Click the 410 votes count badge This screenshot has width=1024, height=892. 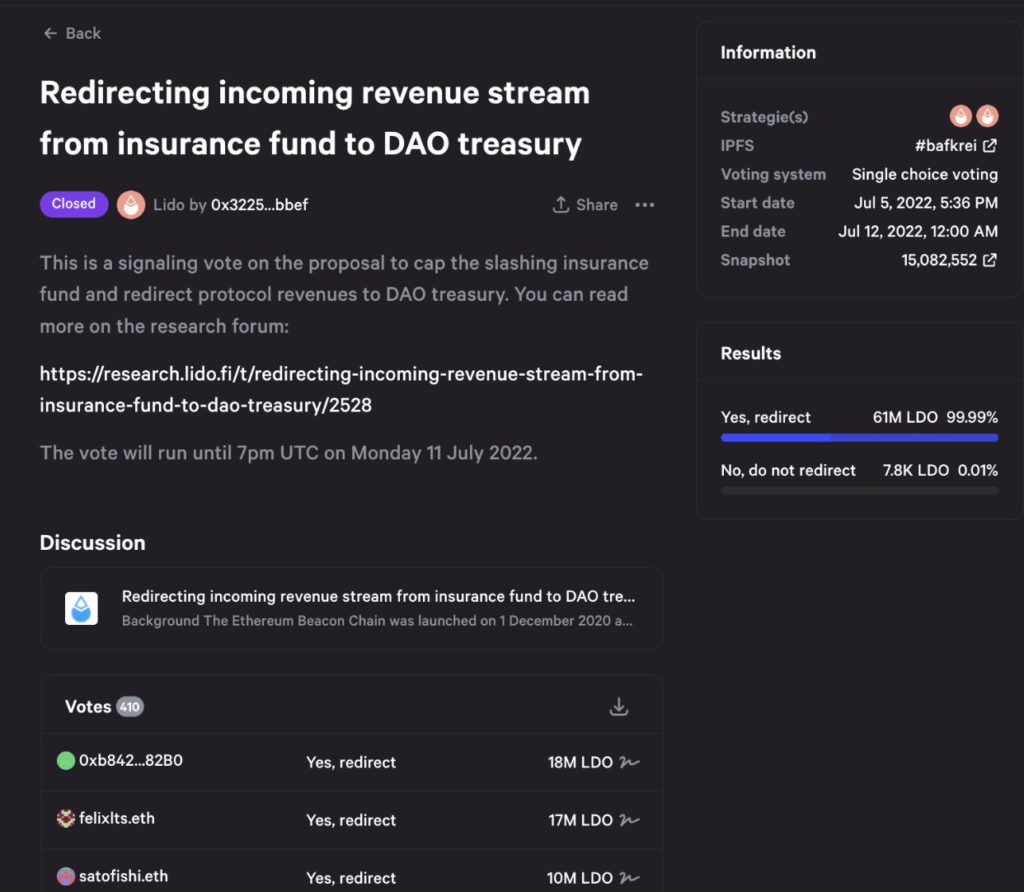(130, 707)
